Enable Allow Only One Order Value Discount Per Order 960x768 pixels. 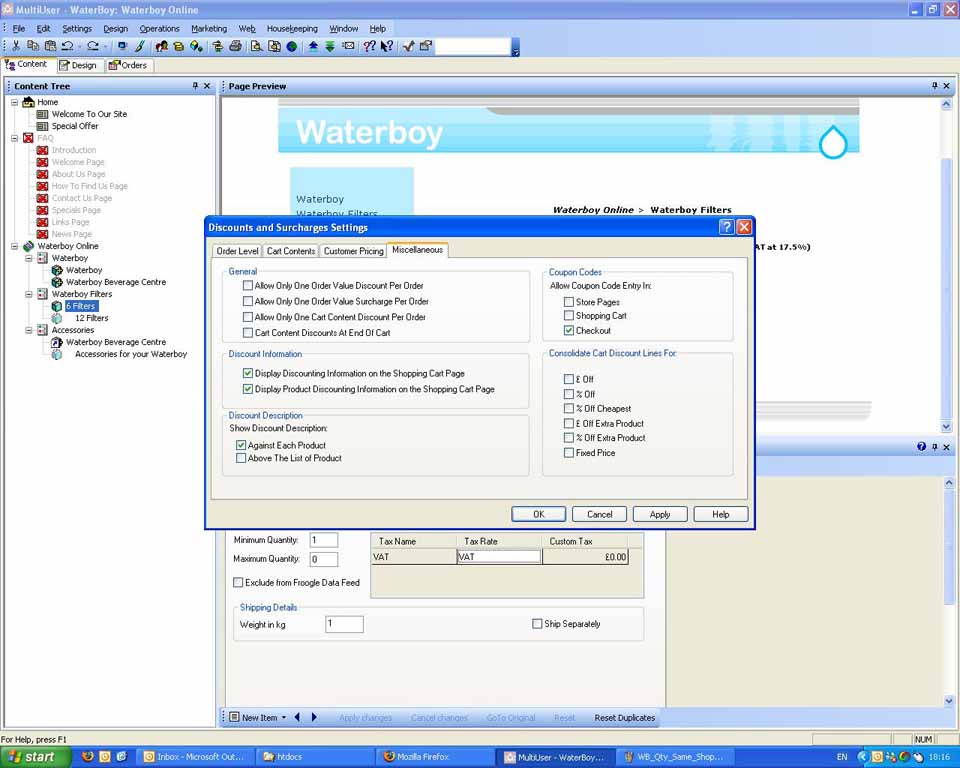[x=248, y=286]
